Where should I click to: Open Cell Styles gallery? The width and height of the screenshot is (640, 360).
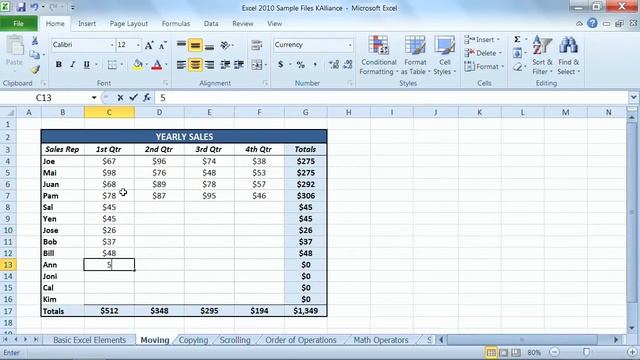coord(444,56)
